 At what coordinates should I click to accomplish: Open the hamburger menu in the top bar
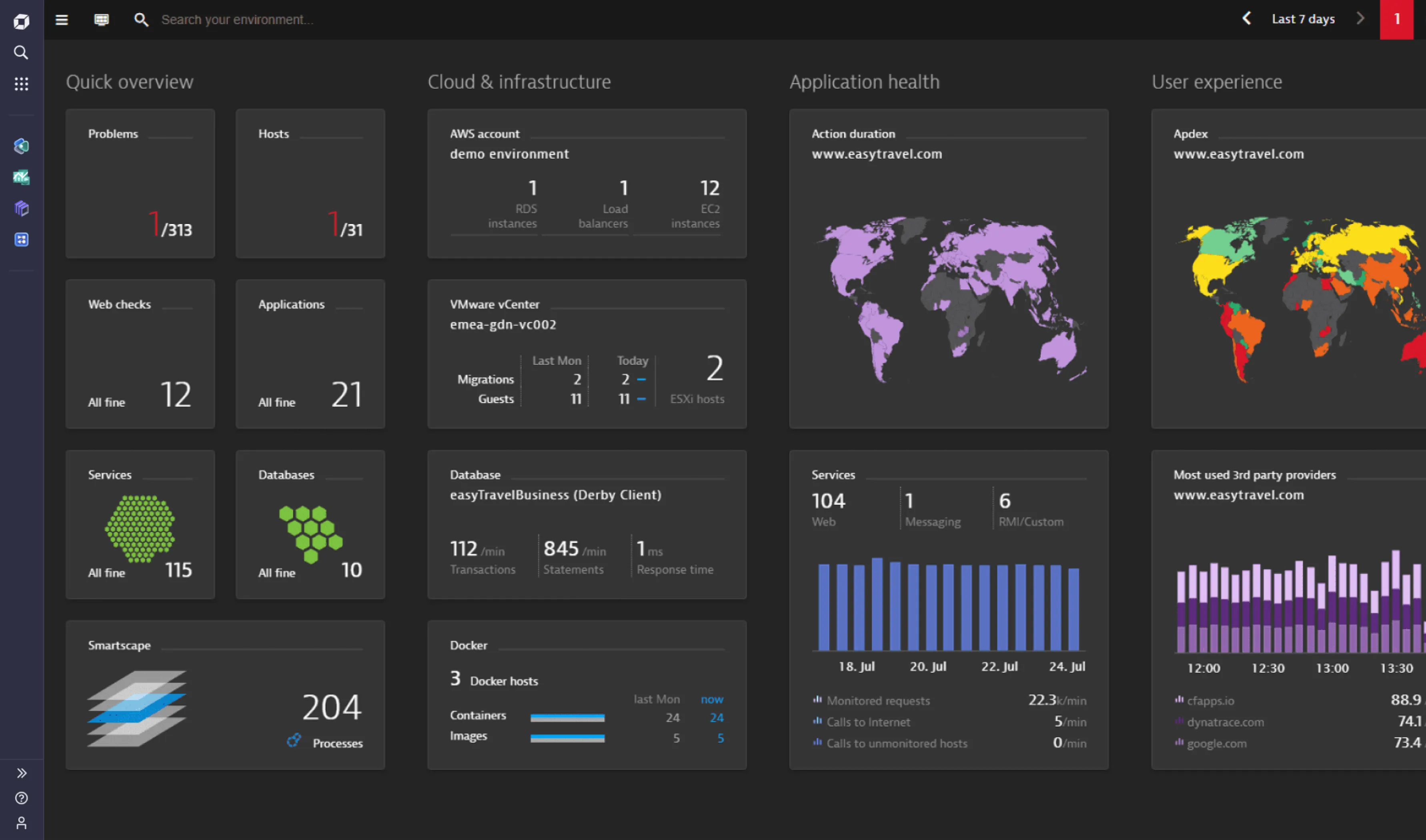(x=62, y=20)
